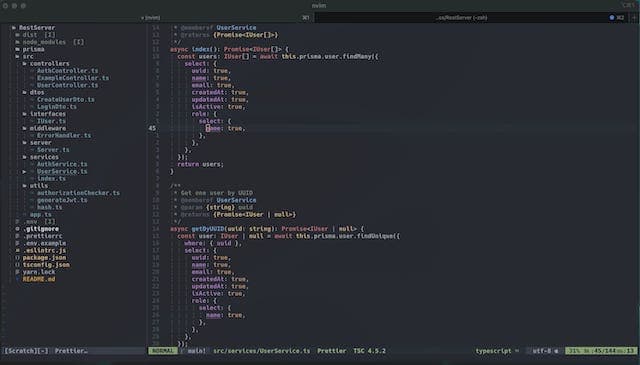Click line number 45 in gutter
Image resolution: width=640 pixels, height=365 pixels.
(x=152, y=129)
